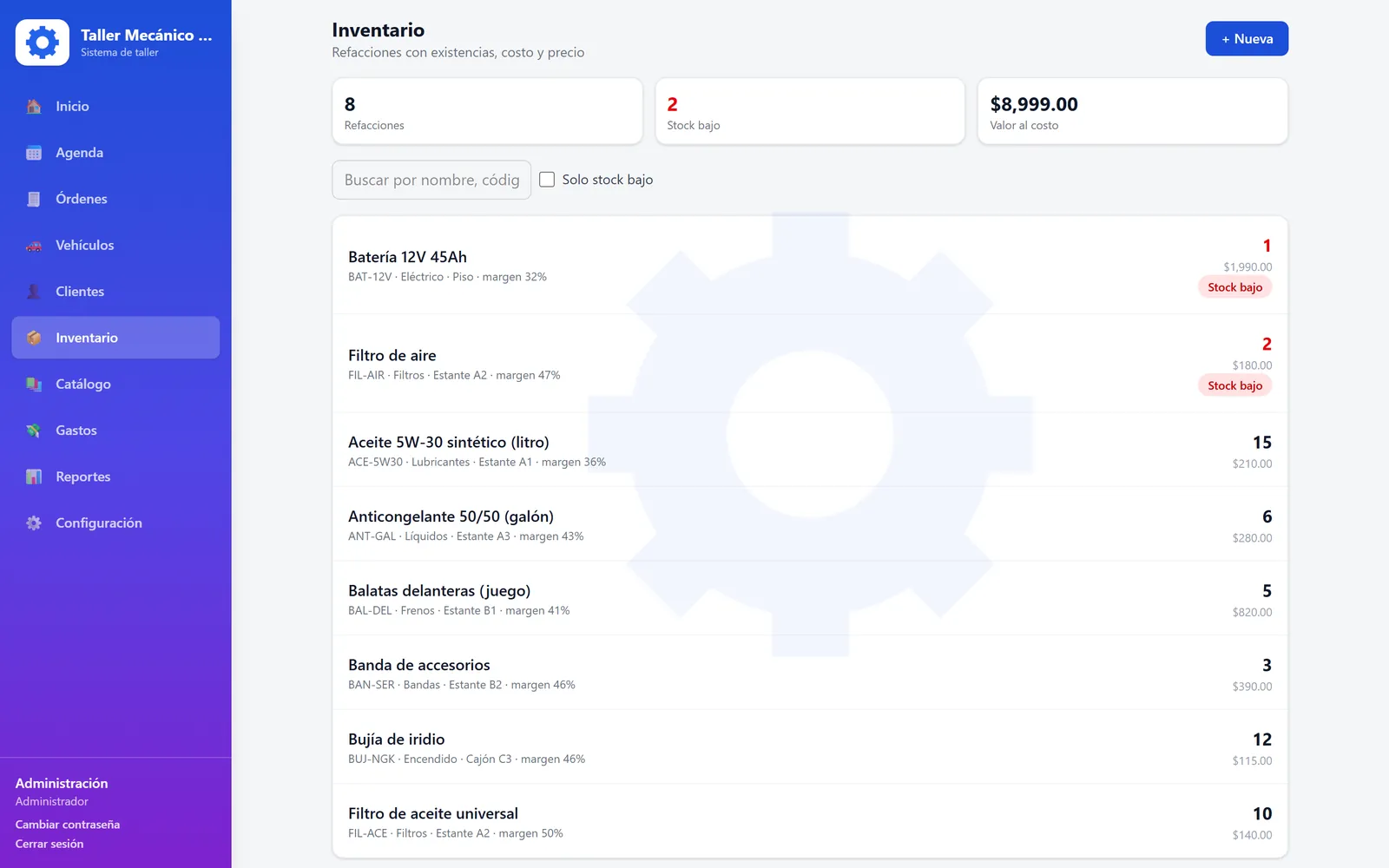
Task: Click the $1,990.00 price of Batería
Action: coord(1247,267)
